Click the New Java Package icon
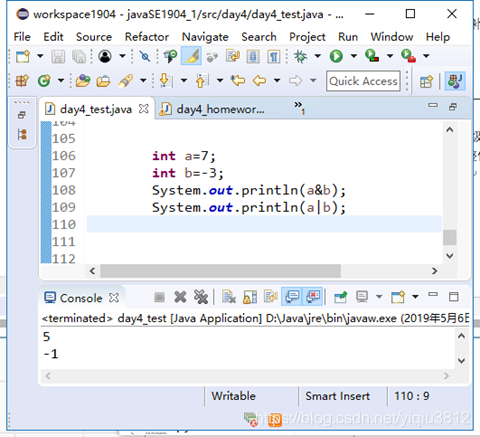This screenshot has width=480, height=437. click(22, 81)
